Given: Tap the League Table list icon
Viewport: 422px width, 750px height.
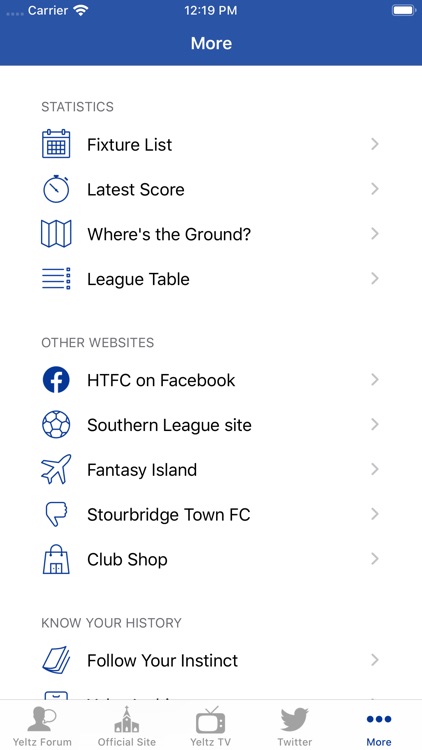Looking at the screenshot, I should (x=56, y=279).
